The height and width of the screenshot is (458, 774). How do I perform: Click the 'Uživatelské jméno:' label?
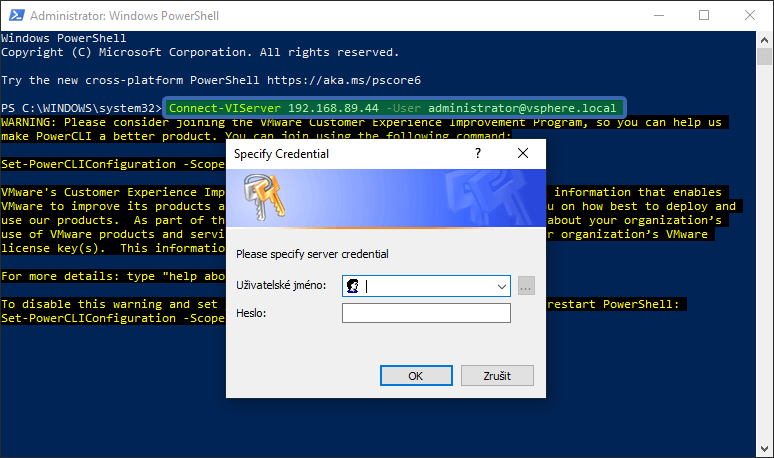click(x=281, y=285)
